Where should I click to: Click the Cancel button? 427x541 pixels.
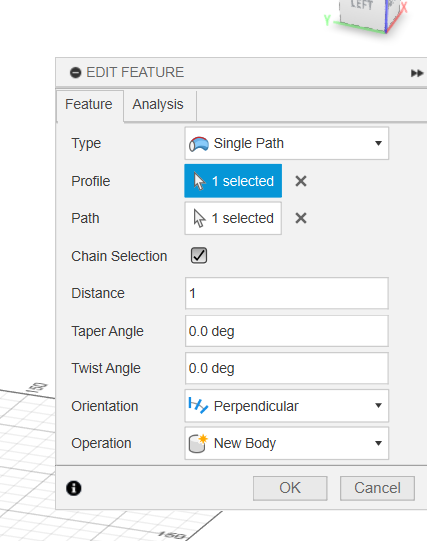coord(377,488)
